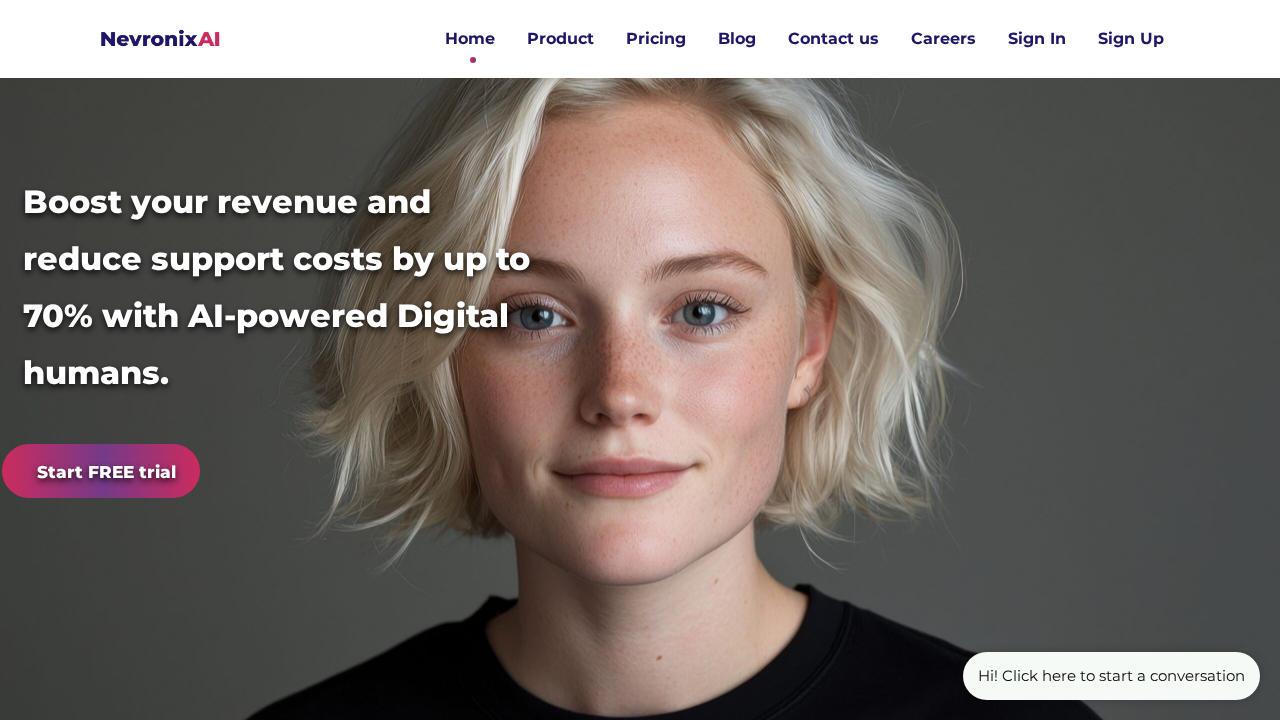The width and height of the screenshot is (1280, 720).
Task: Go to the Product page
Action: [560, 39]
